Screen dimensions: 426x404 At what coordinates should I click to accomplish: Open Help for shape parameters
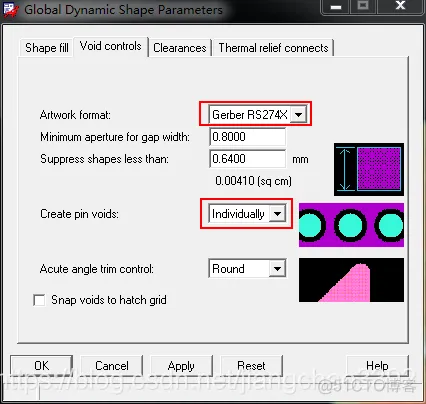377,366
